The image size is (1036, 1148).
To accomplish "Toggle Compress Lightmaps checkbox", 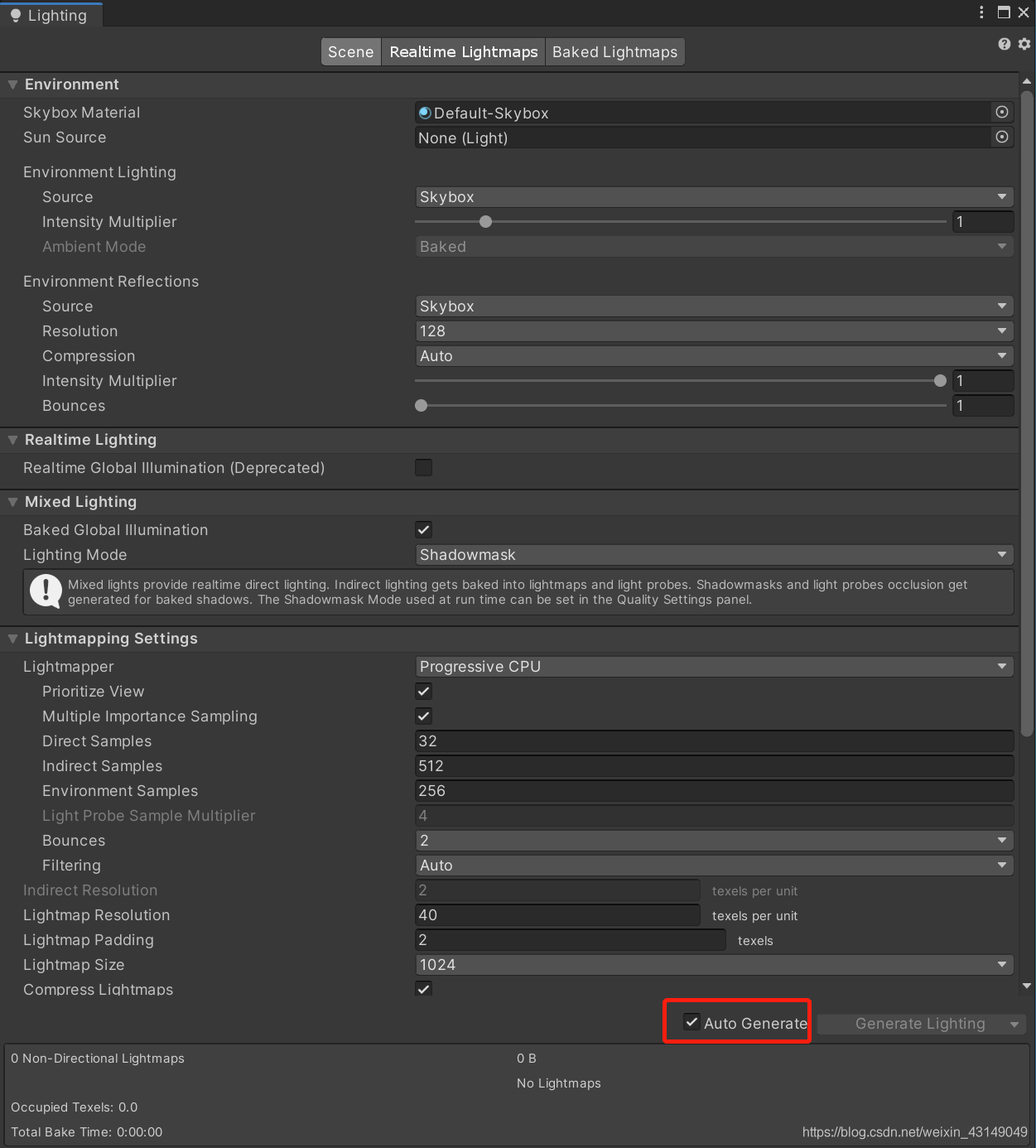I will [423, 988].
